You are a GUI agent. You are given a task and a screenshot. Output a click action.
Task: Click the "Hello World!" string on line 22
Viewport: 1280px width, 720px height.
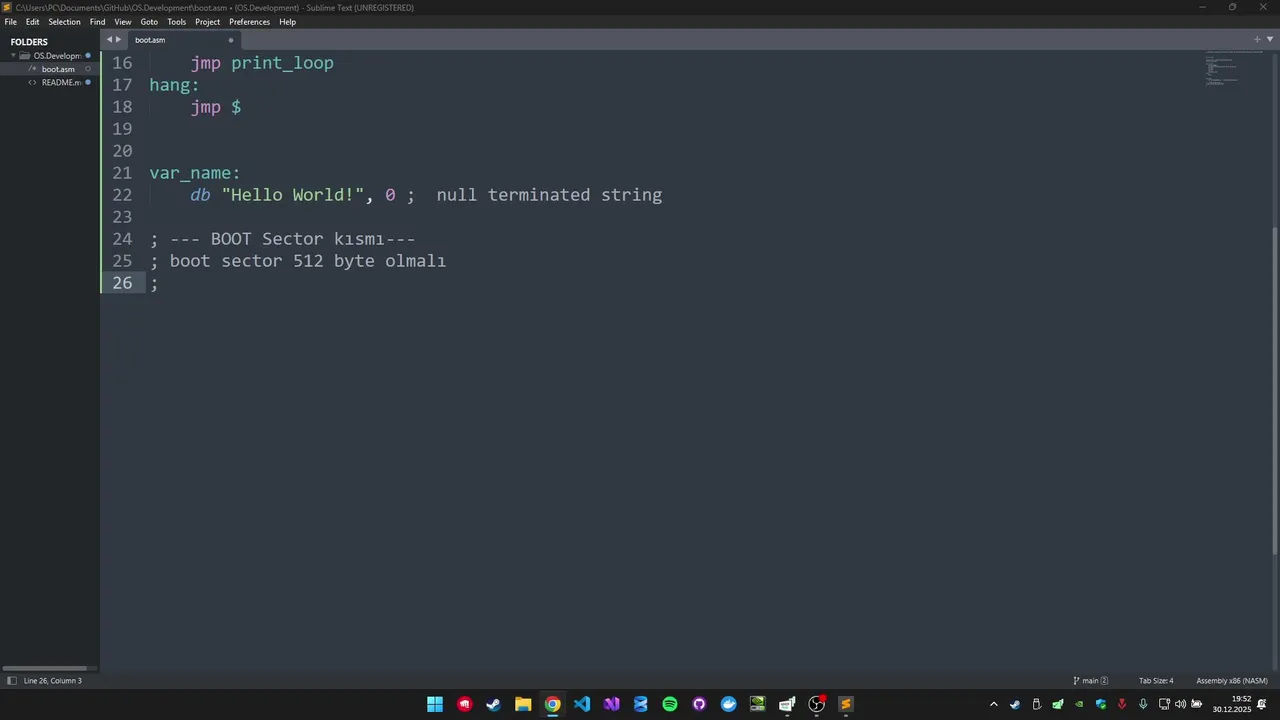coord(293,195)
